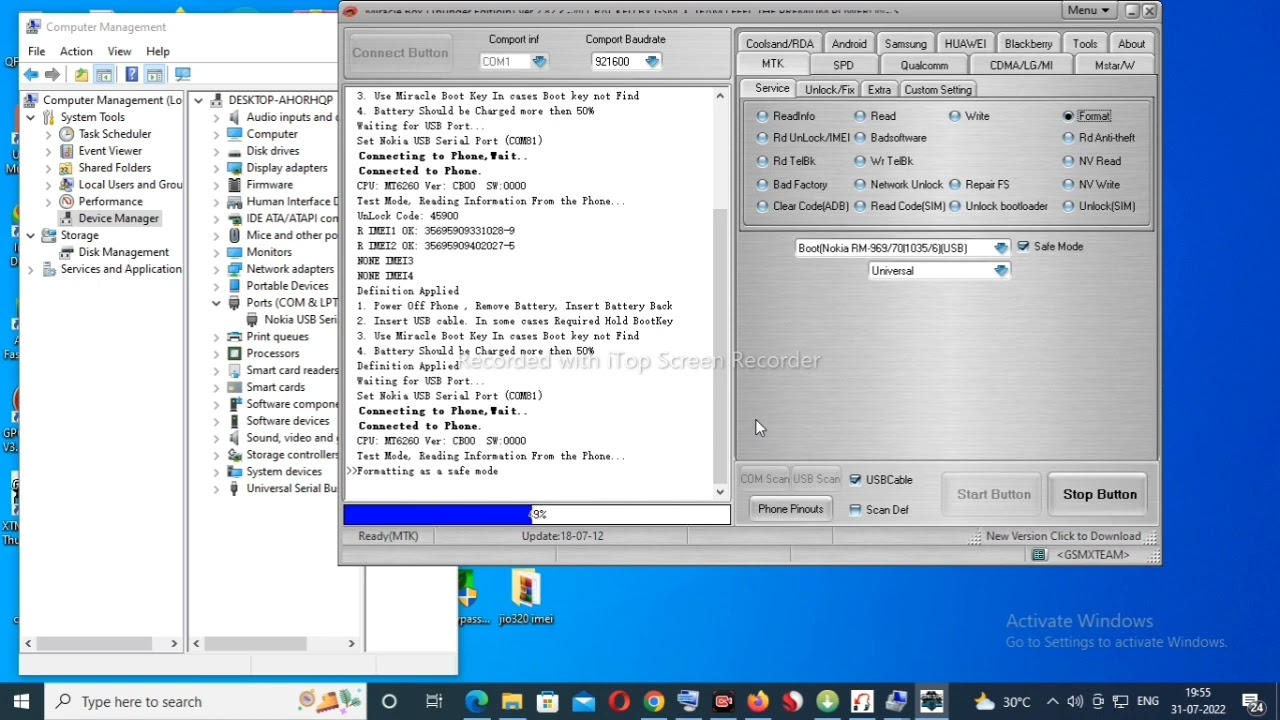Image resolution: width=1280 pixels, height=720 pixels.
Task: Open Mail app from the taskbar
Action: click(x=583, y=701)
